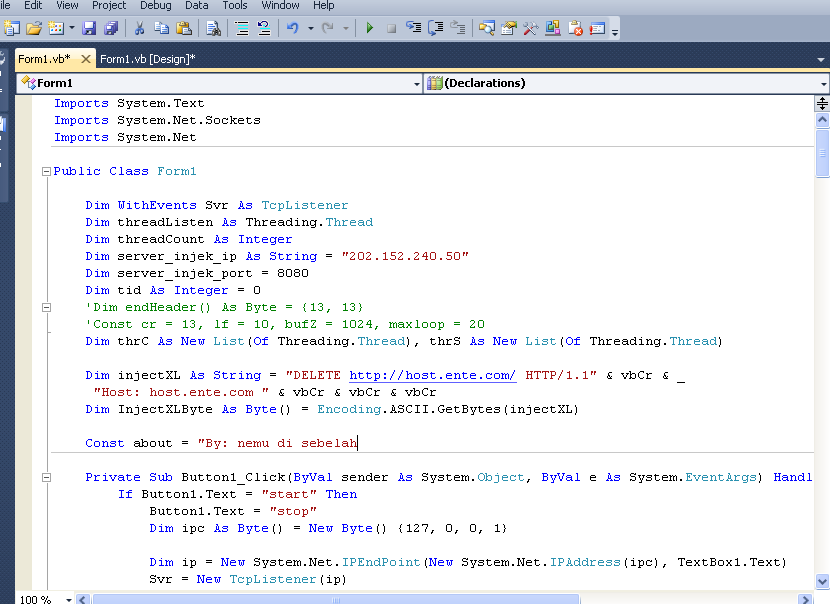The width and height of the screenshot is (830, 604).
Task: Open the Undo history dropdown arrow
Action: click(x=311, y=28)
